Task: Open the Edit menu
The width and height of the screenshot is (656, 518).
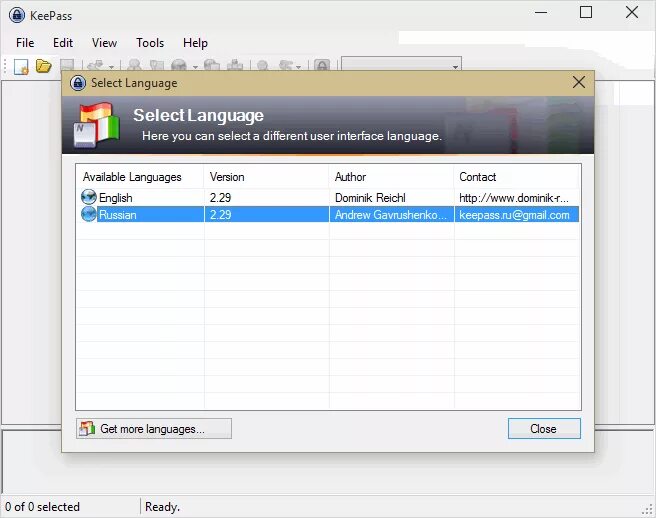Action: coord(63,43)
